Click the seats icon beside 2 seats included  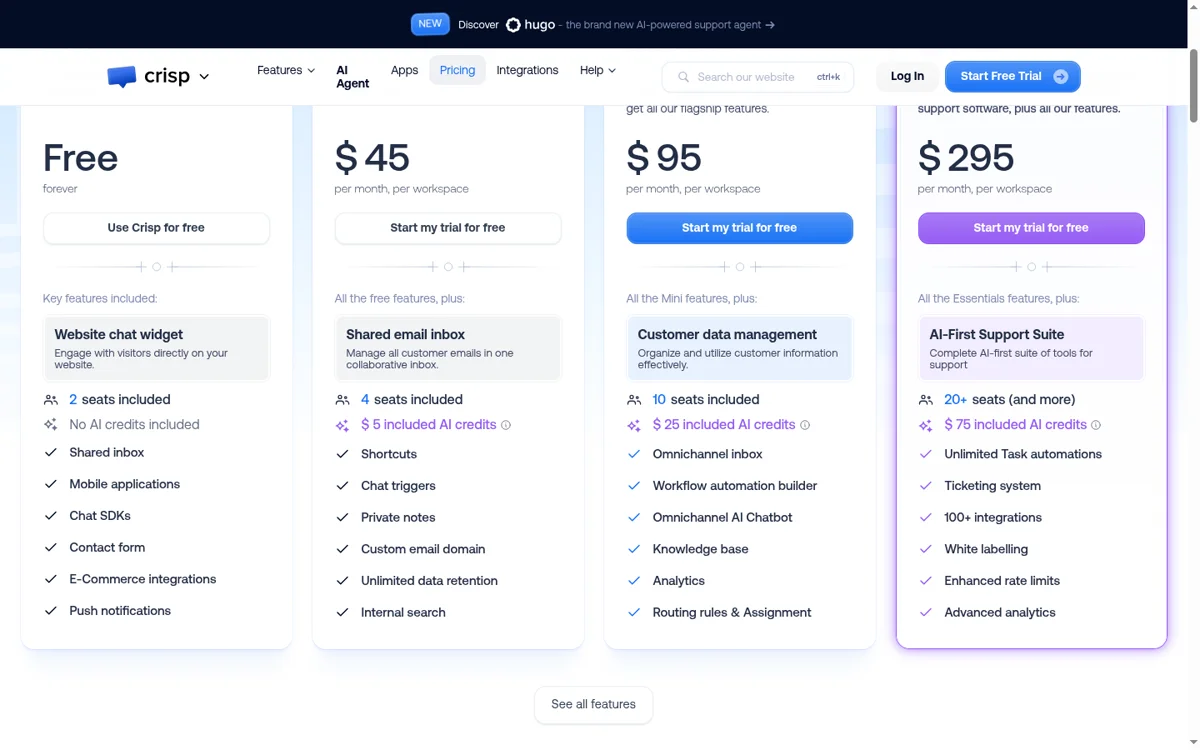click(x=51, y=400)
